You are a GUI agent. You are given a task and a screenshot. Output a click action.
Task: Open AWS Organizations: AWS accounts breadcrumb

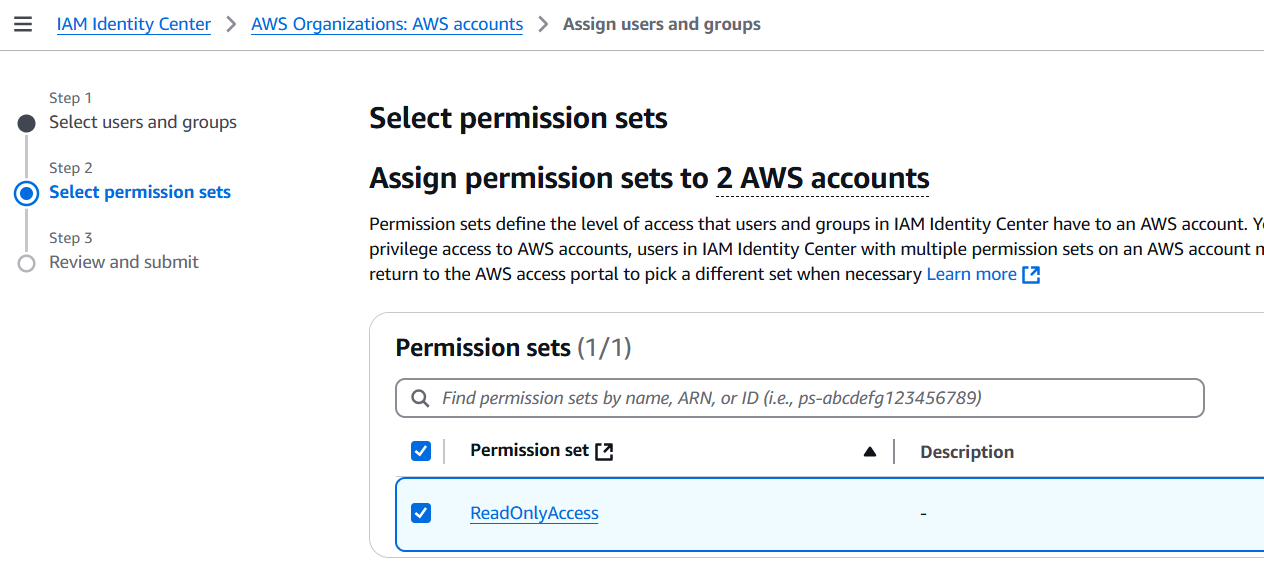point(387,24)
